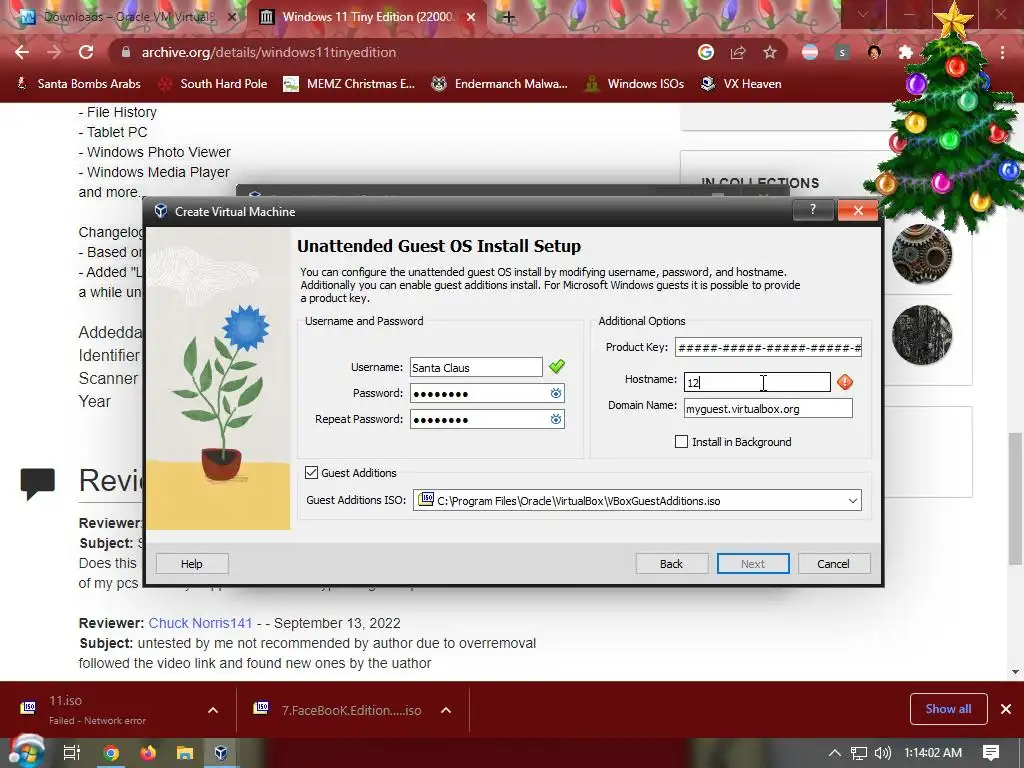The width and height of the screenshot is (1024, 768).
Task: Click the Product Key field
Action: pyautogui.click(x=769, y=347)
